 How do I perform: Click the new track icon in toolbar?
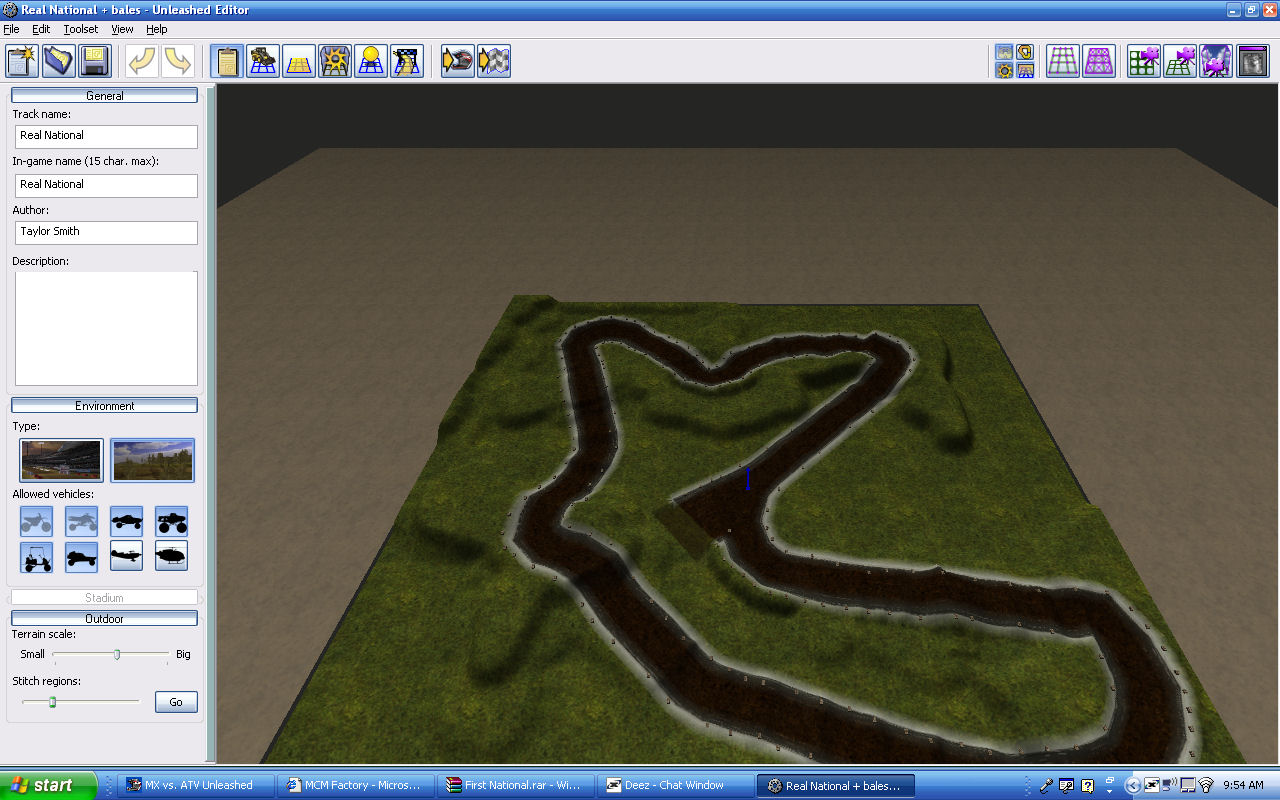22,61
